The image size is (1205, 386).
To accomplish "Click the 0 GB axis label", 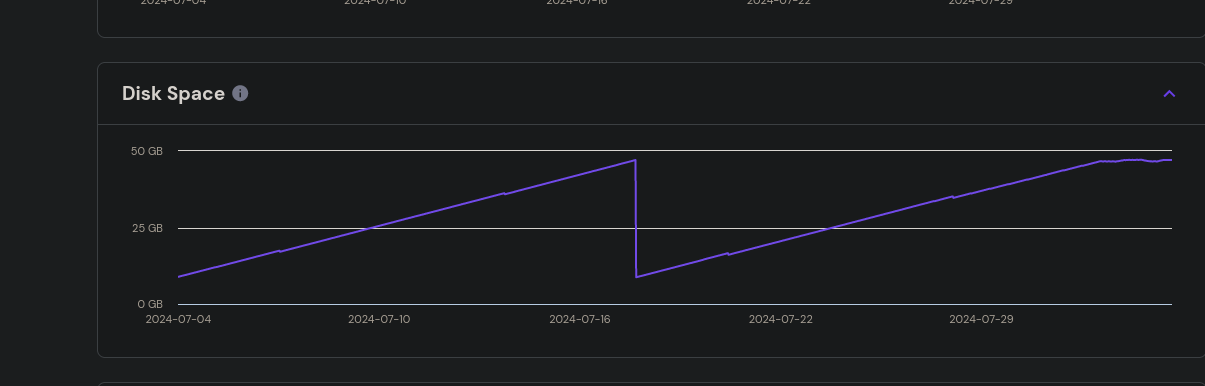I will [150, 304].
